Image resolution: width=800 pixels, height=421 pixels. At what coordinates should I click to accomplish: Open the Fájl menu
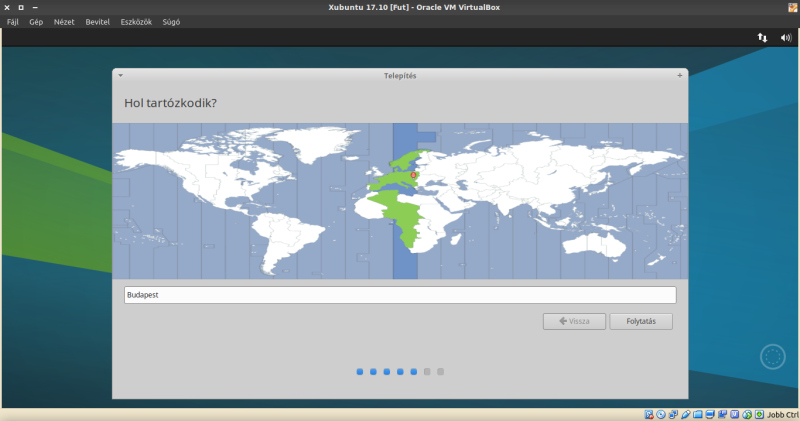[x=13, y=21]
